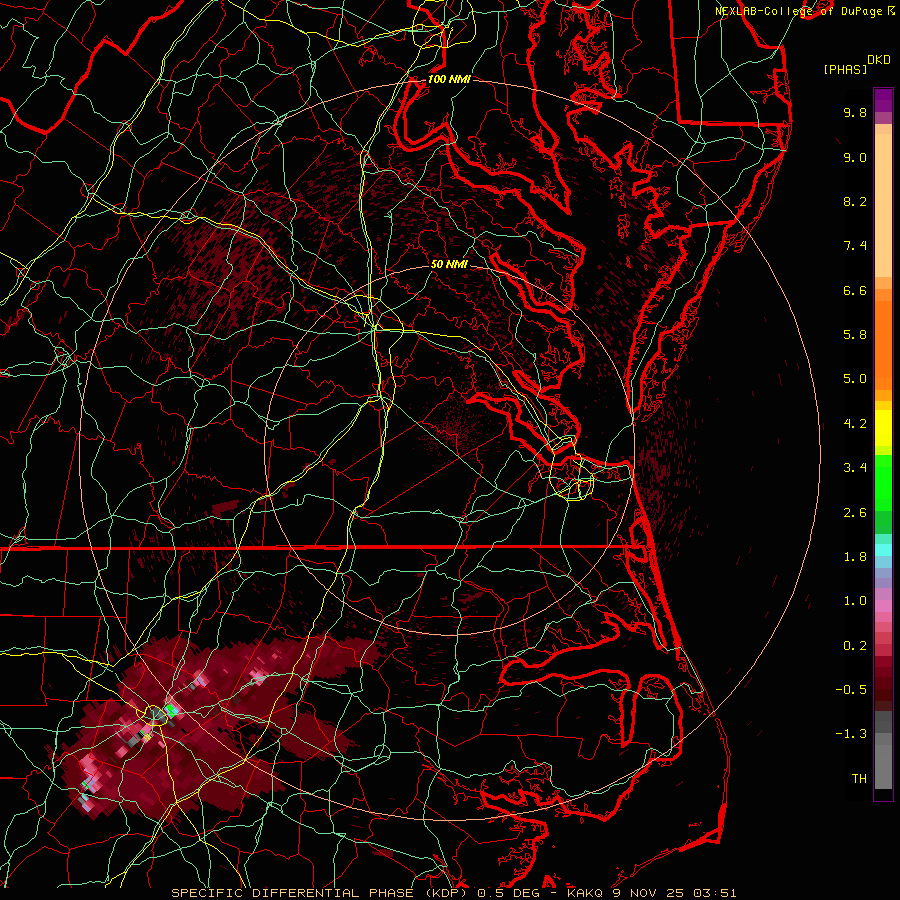Select the 6.6 value on color scale
The width and height of the screenshot is (900, 900).
point(855,290)
